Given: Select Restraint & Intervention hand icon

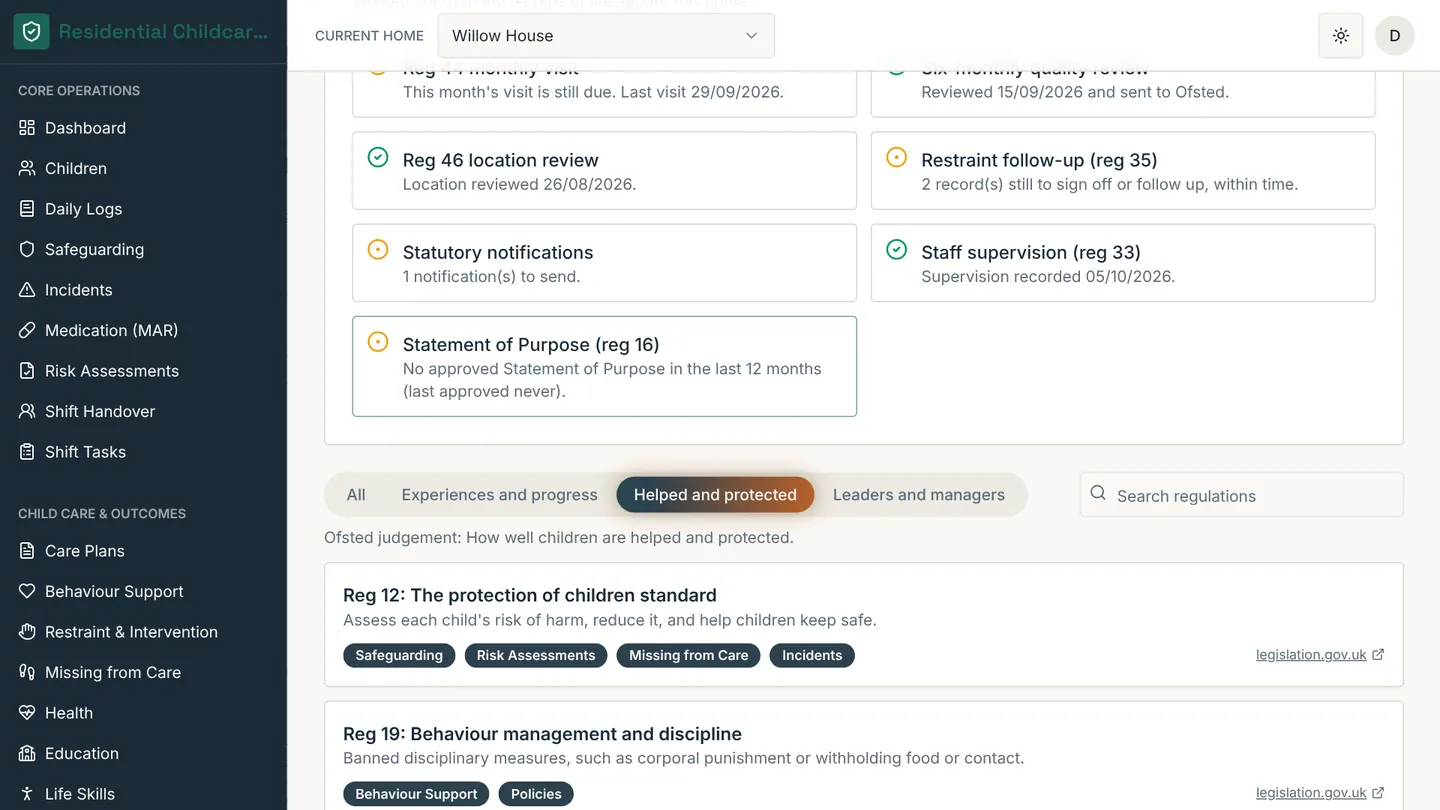Looking at the screenshot, I should tap(27, 632).
